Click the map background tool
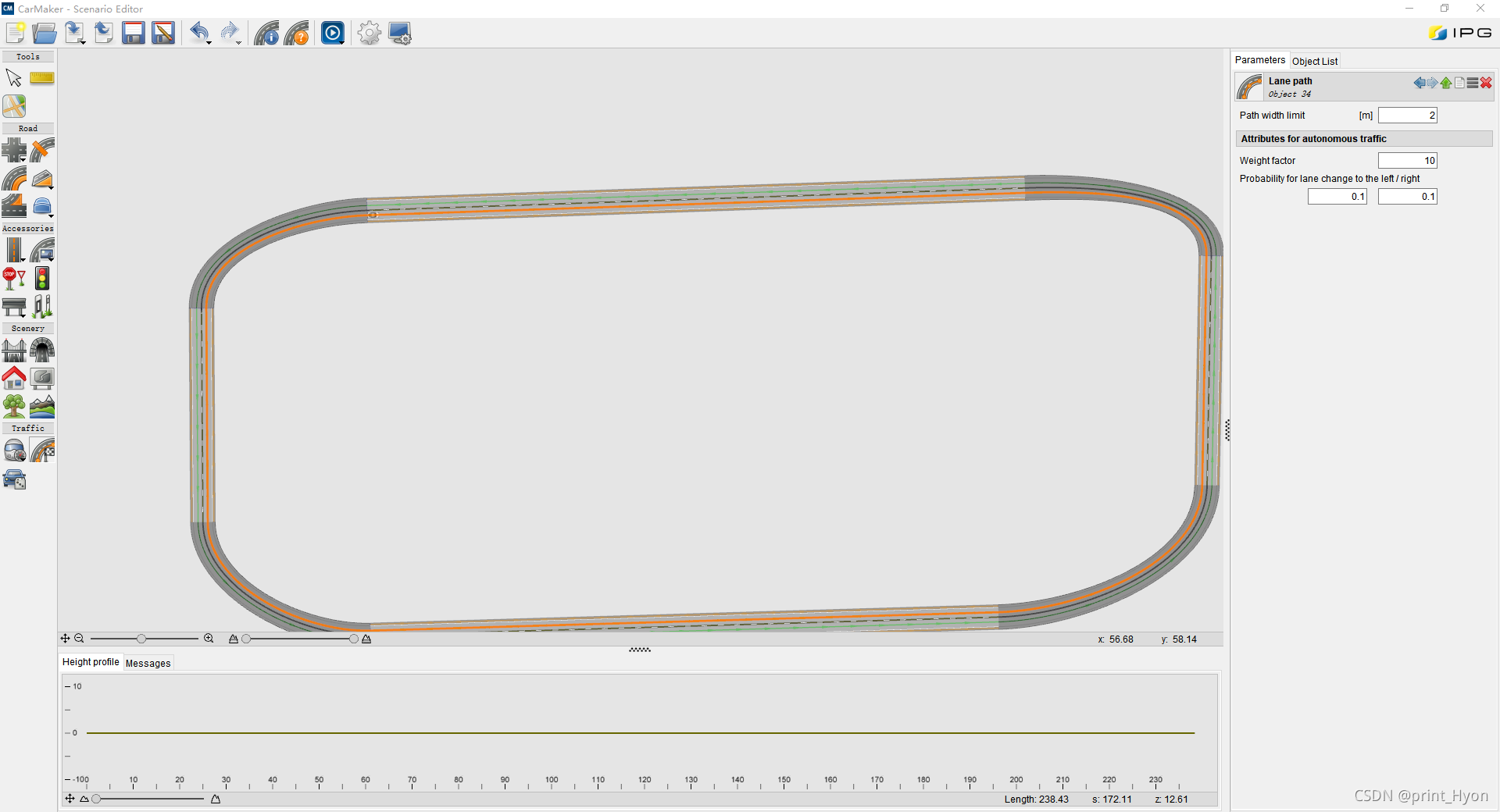This screenshot has width=1500, height=812. [x=14, y=106]
